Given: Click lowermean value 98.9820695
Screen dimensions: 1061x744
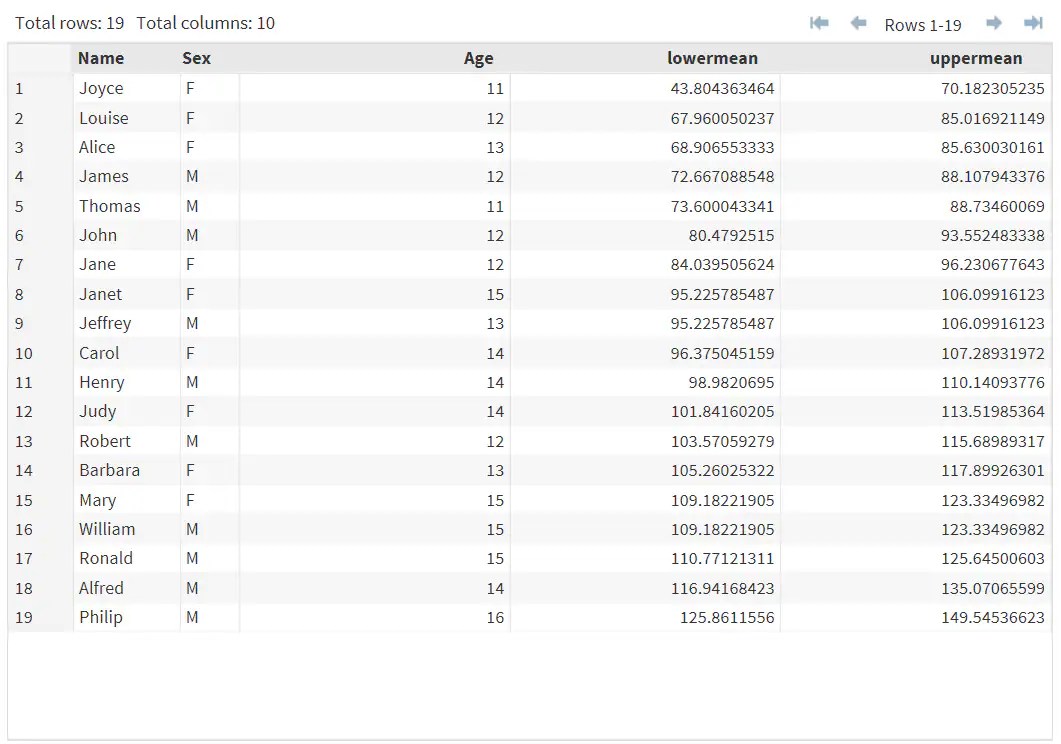Looking at the screenshot, I should click(x=731, y=382).
